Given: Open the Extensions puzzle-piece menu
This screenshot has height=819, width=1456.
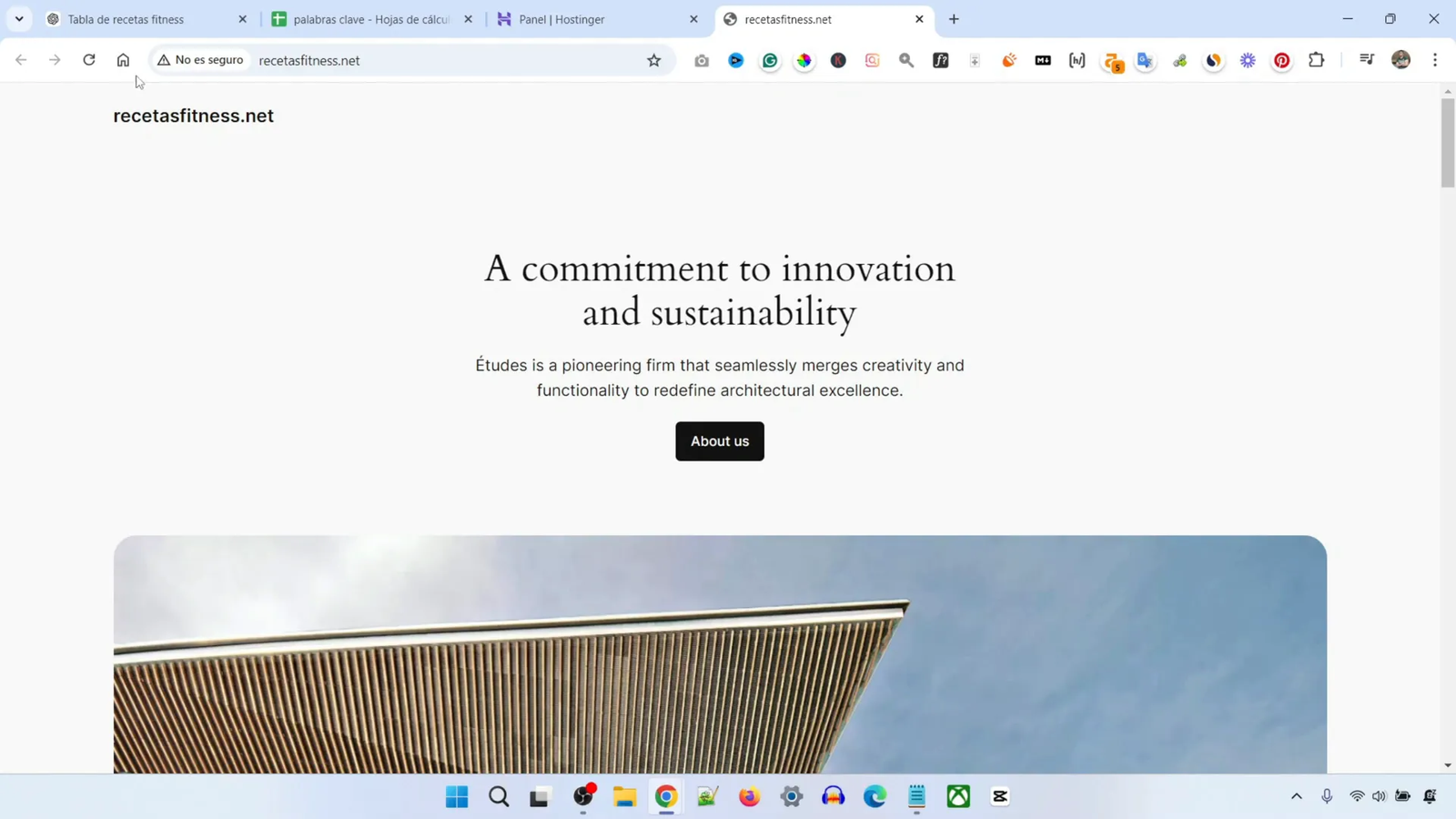Looking at the screenshot, I should click(x=1316, y=60).
